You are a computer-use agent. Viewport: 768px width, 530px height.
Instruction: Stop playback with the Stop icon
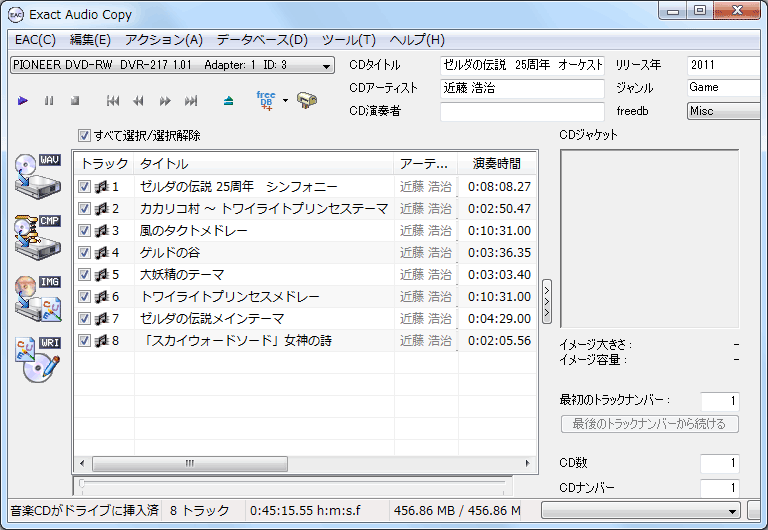[x=75, y=101]
